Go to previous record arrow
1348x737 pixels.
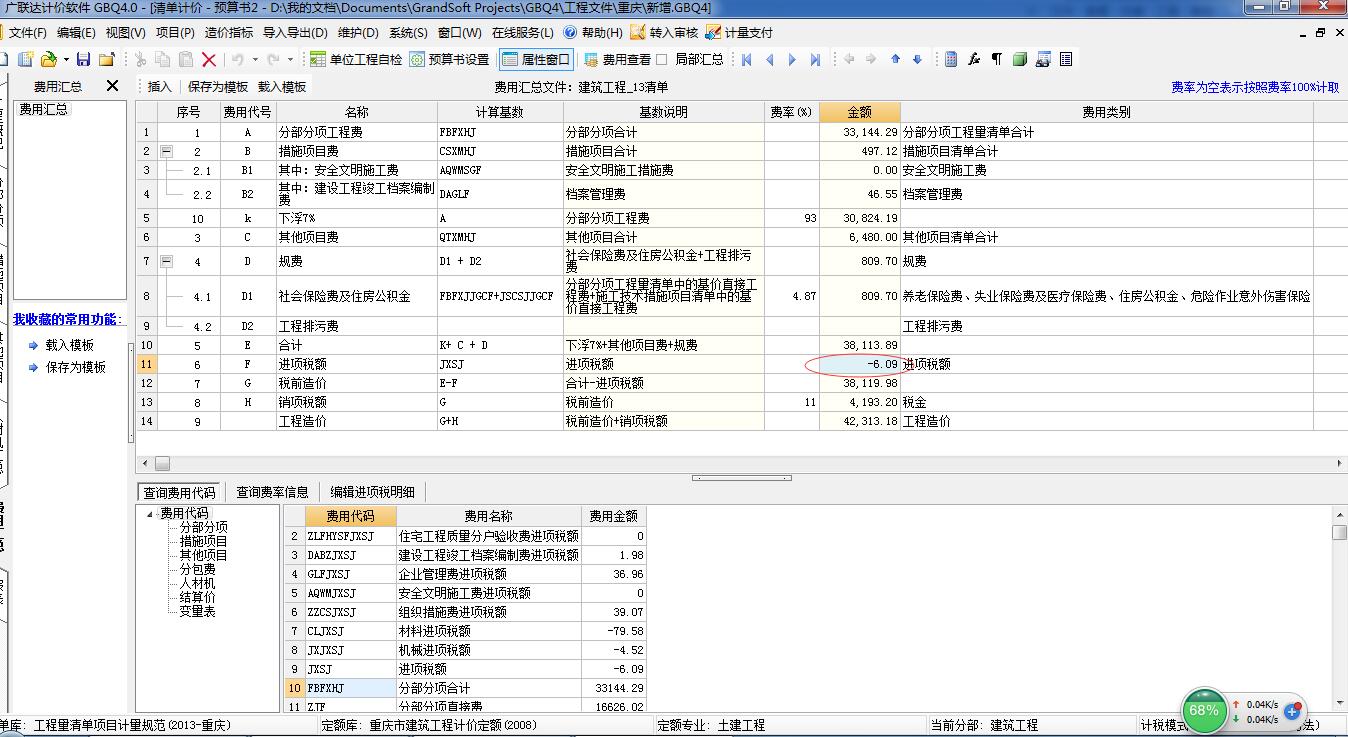[x=769, y=60]
